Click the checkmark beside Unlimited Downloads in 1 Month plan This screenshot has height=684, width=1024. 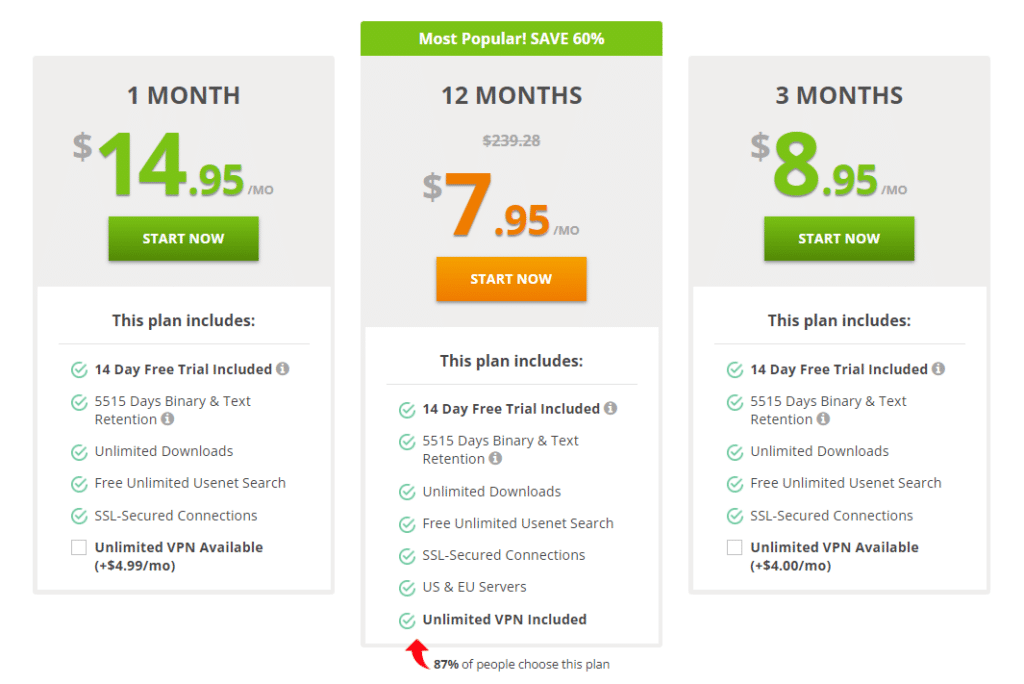point(79,451)
